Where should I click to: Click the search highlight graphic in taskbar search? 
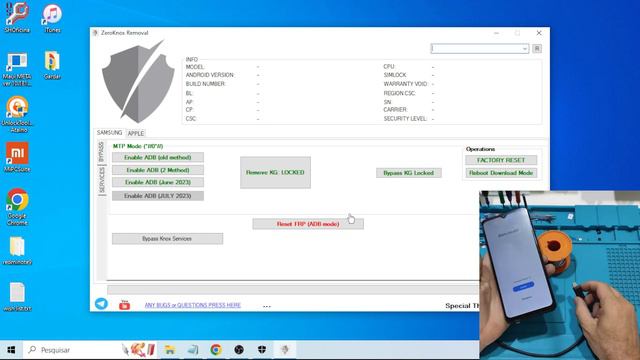138,350
